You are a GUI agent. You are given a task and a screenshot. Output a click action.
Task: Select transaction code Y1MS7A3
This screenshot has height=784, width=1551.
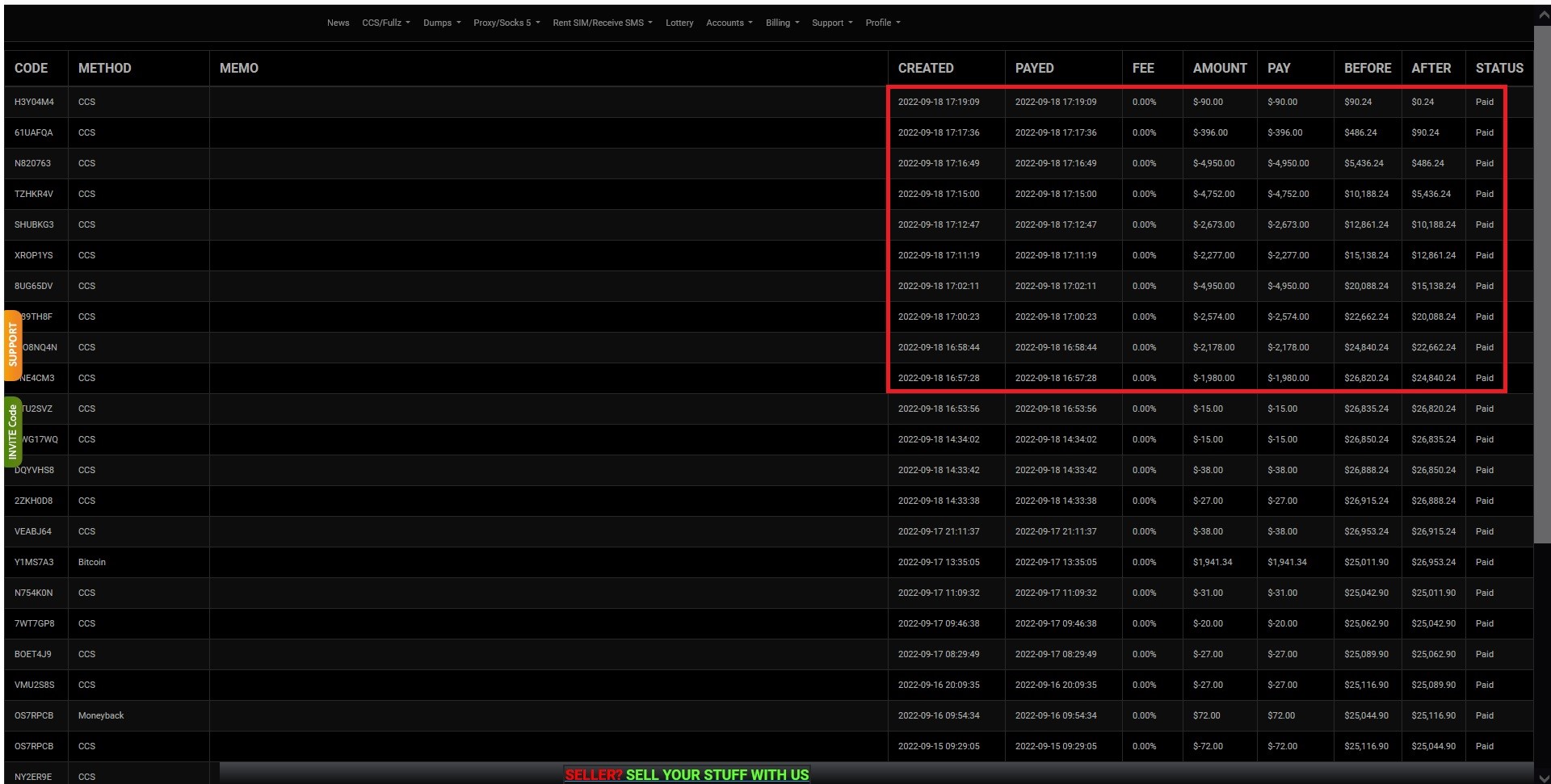click(x=34, y=562)
